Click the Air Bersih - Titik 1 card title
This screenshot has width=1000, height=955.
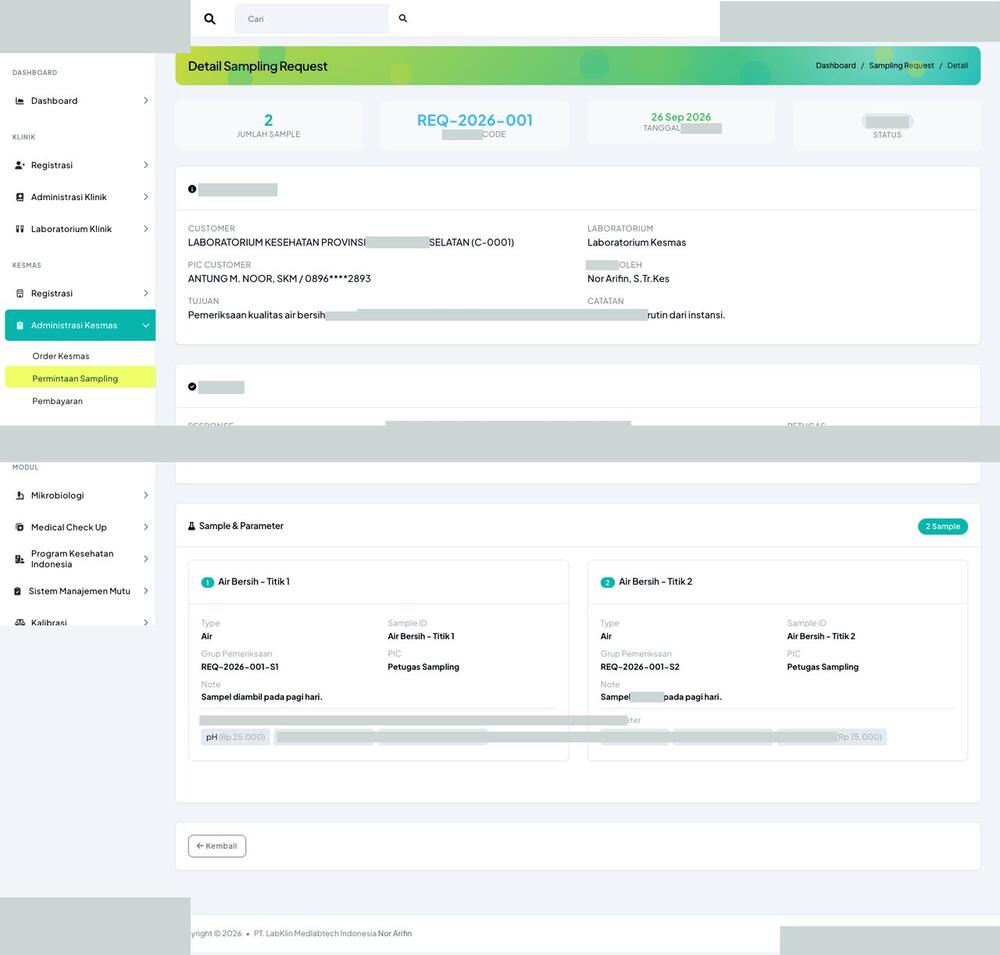coord(254,582)
